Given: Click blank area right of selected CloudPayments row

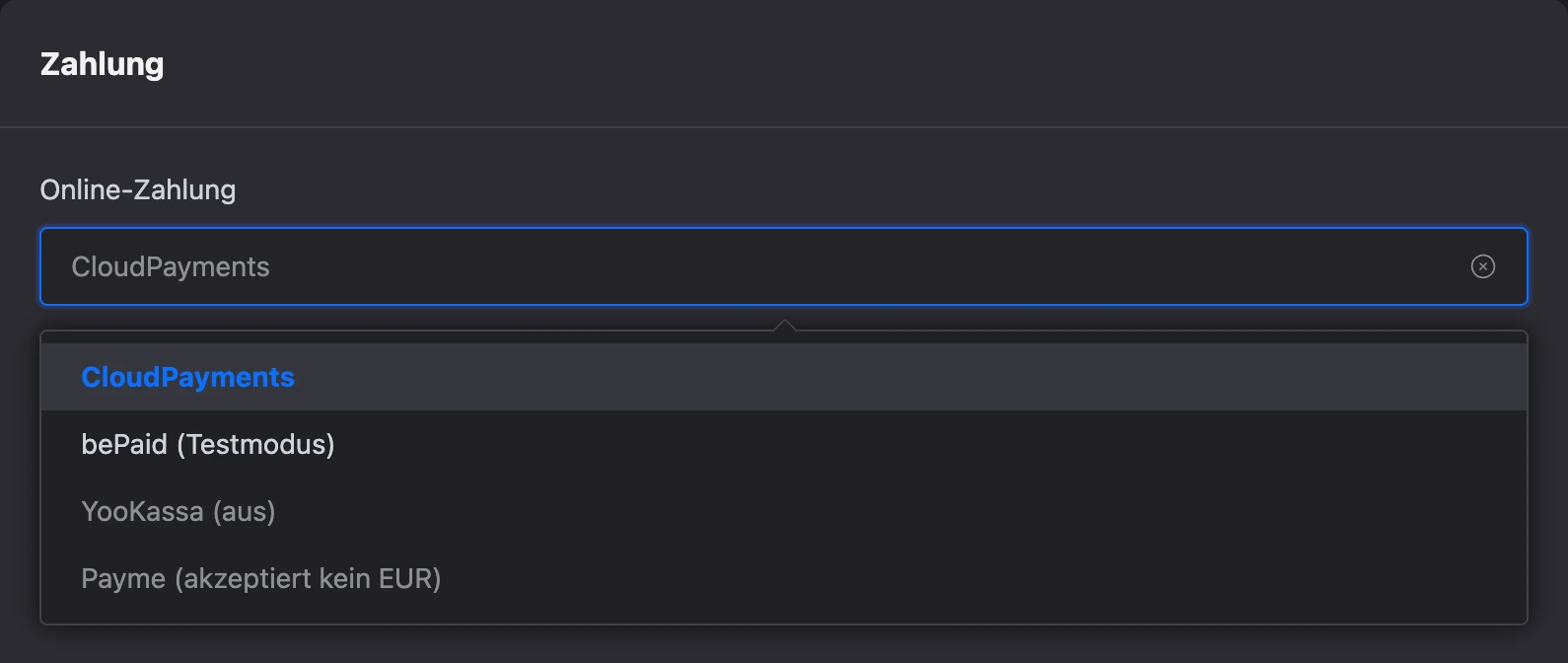Looking at the screenshot, I should [x=907, y=377].
